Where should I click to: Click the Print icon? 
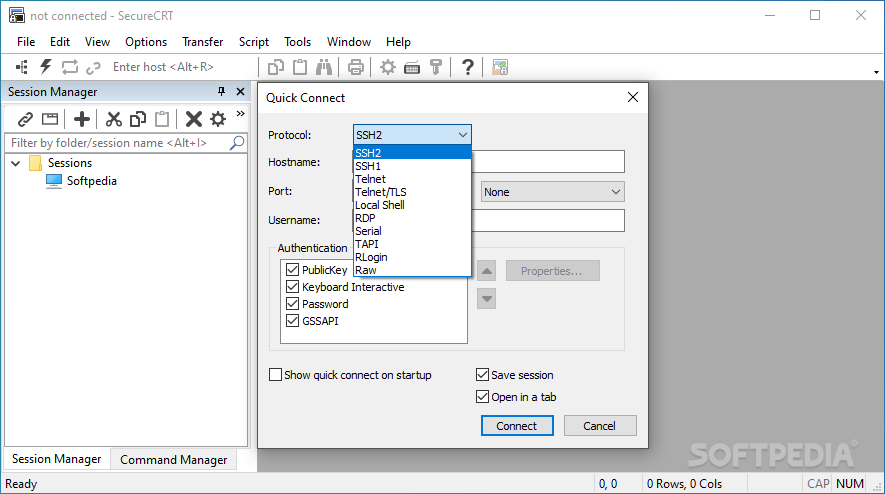pos(356,68)
